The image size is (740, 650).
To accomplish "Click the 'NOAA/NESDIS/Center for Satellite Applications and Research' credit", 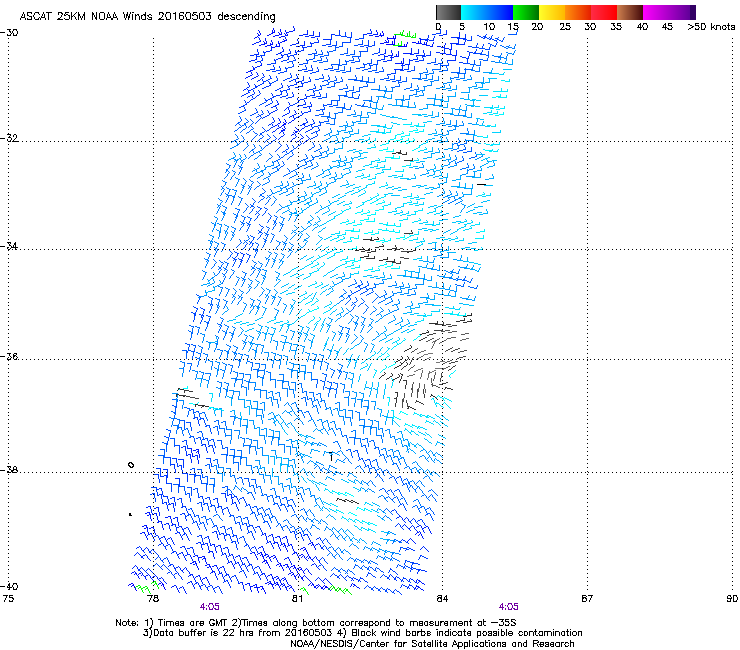I will point(432,644).
